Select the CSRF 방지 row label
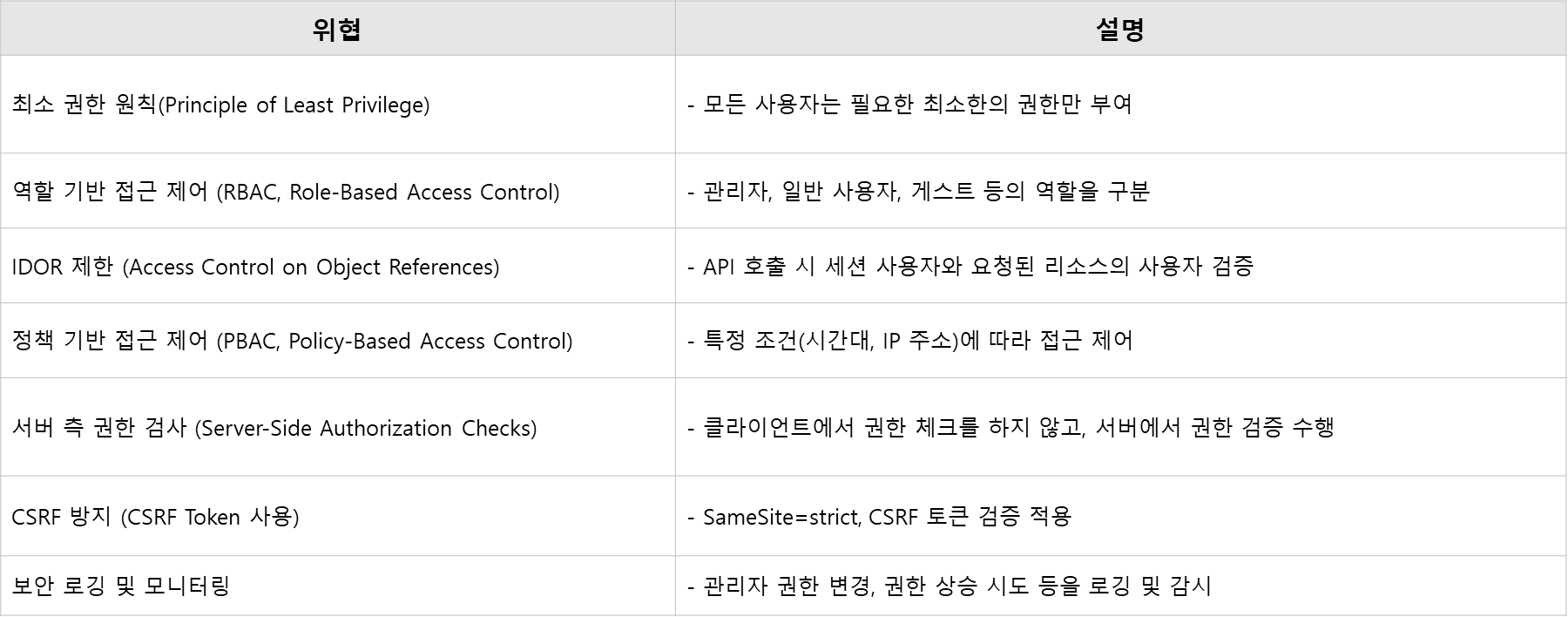Image resolution: width=1568 pixels, height=617 pixels. tap(61, 517)
